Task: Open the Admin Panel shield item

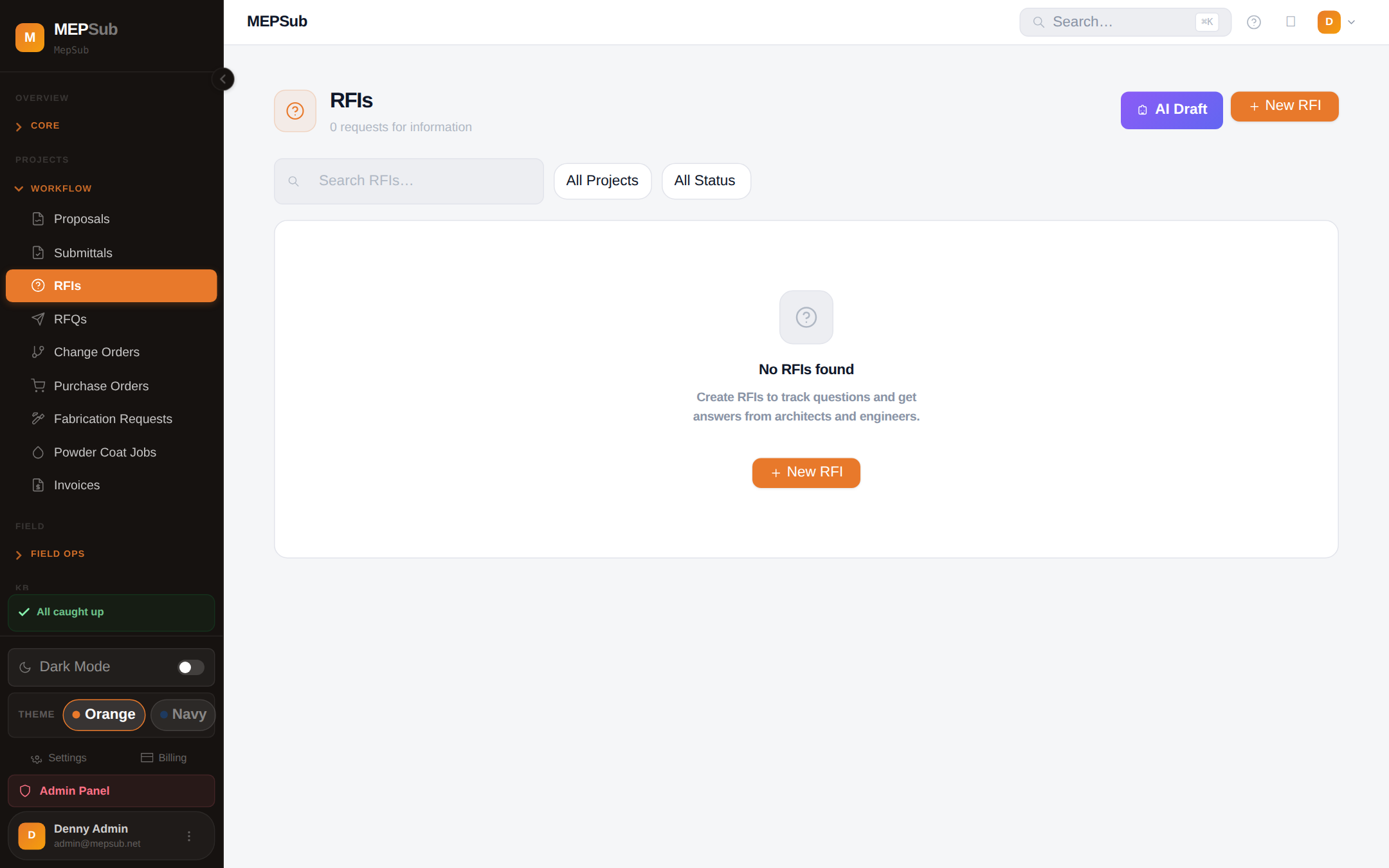Action: coord(111,791)
